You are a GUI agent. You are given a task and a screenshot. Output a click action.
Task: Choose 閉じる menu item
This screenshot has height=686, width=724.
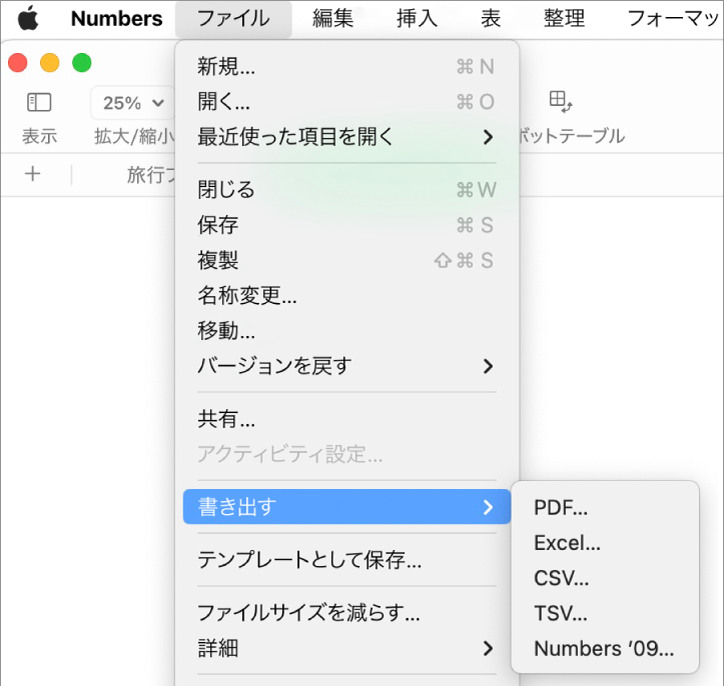(x=347, y=190)
